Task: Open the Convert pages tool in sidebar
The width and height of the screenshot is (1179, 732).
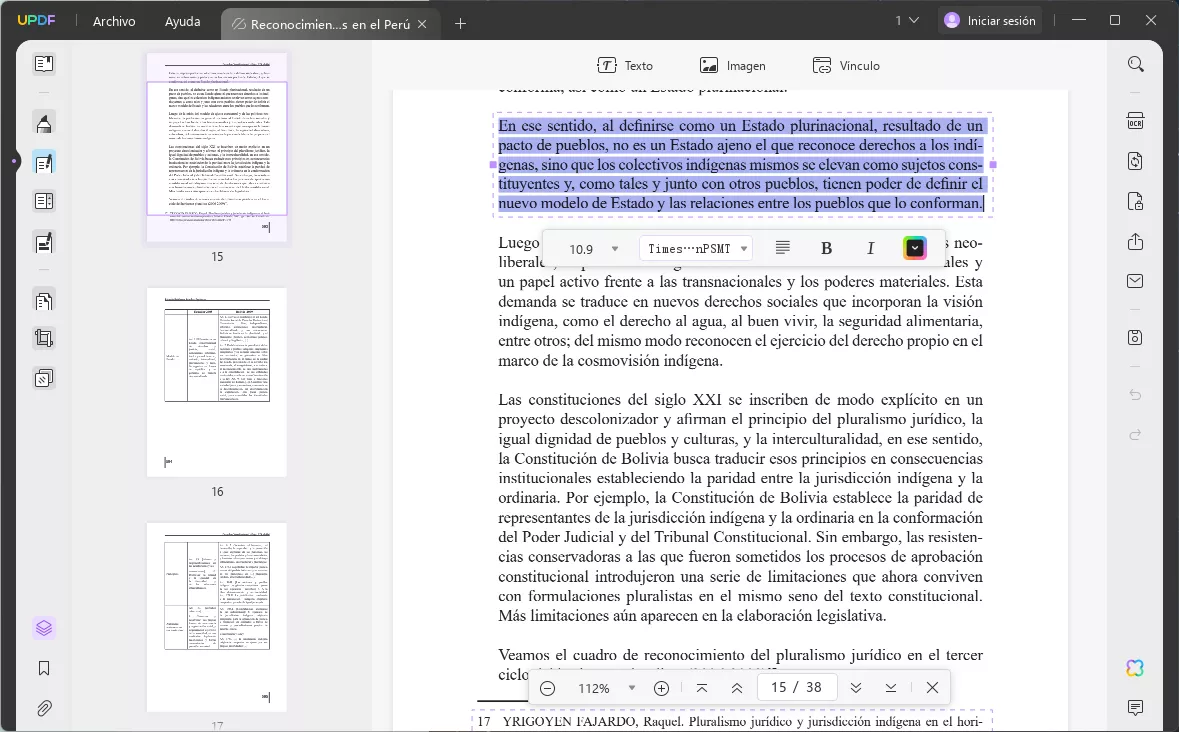Action: coord(44,301)
